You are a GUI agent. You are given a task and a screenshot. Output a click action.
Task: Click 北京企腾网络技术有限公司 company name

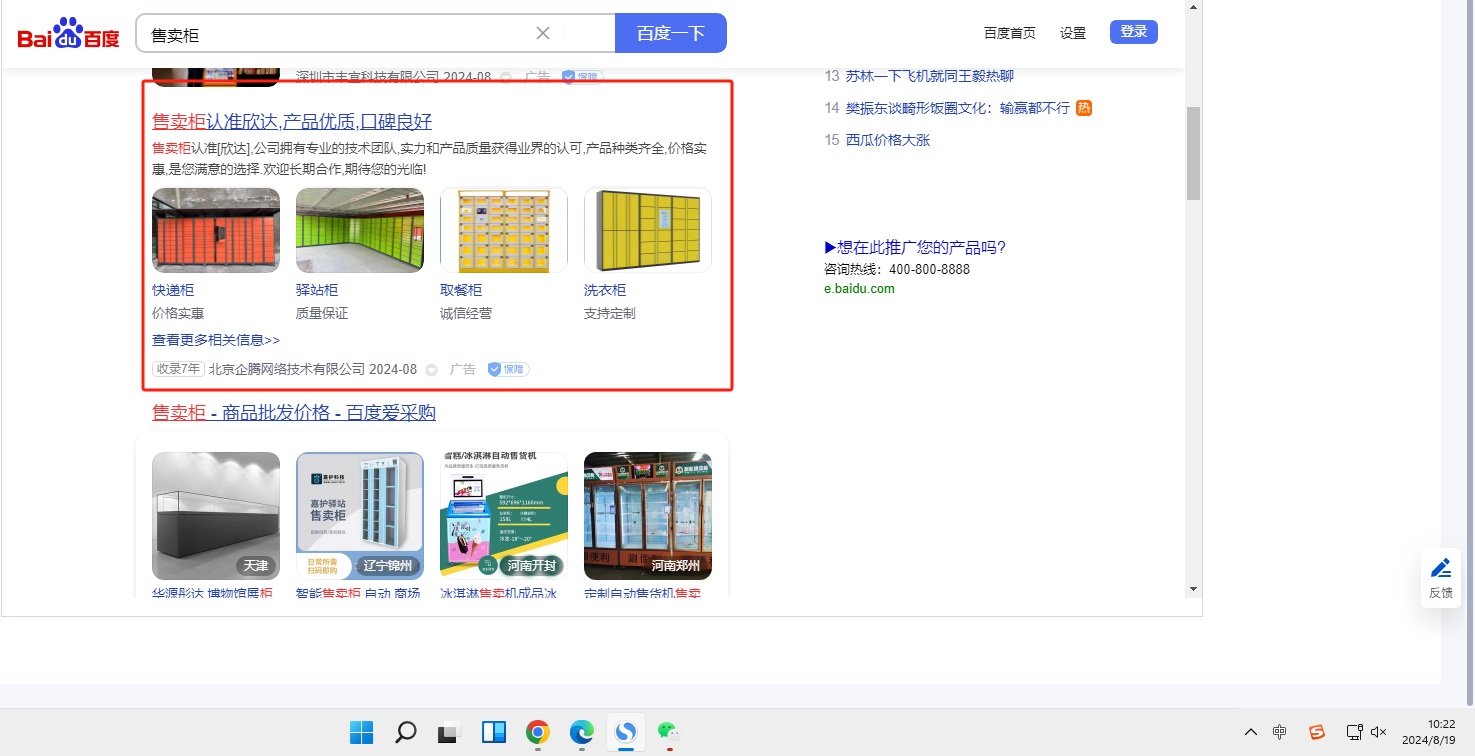click(287, 369)
